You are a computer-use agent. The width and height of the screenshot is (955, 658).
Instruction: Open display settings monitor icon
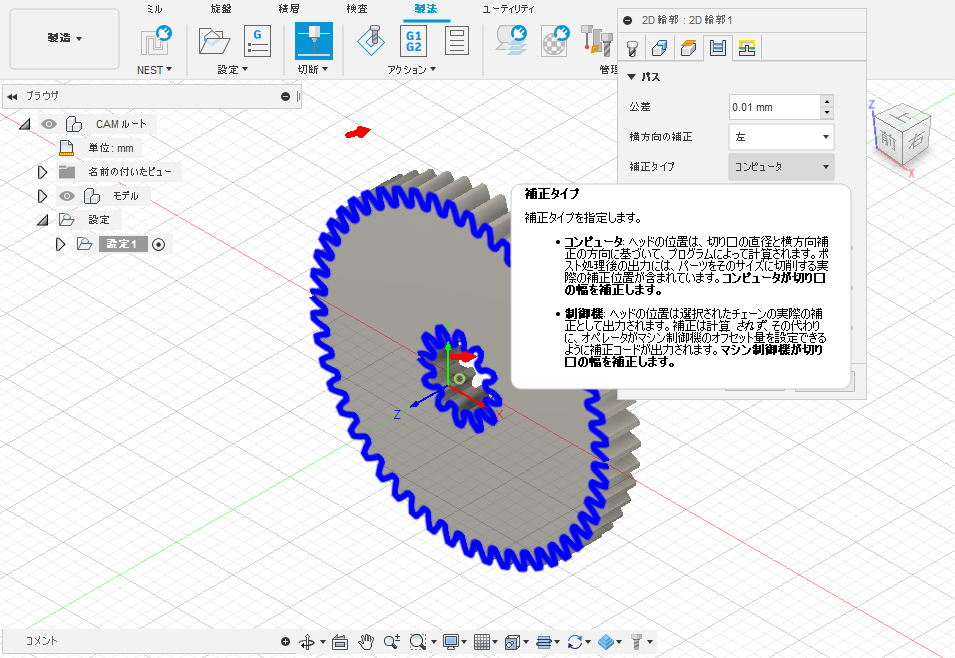[x=451, y=642]
